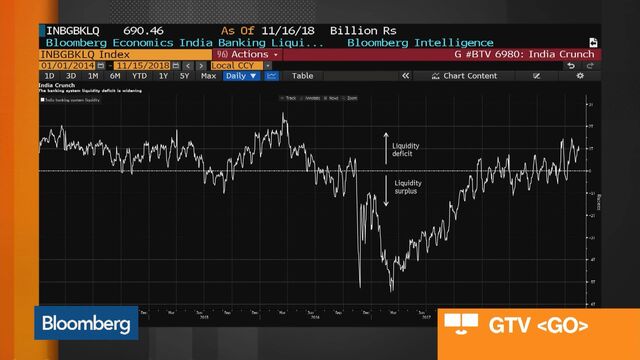Select the 1M range tab
640x360 pixels.
(x=93, y=76)
